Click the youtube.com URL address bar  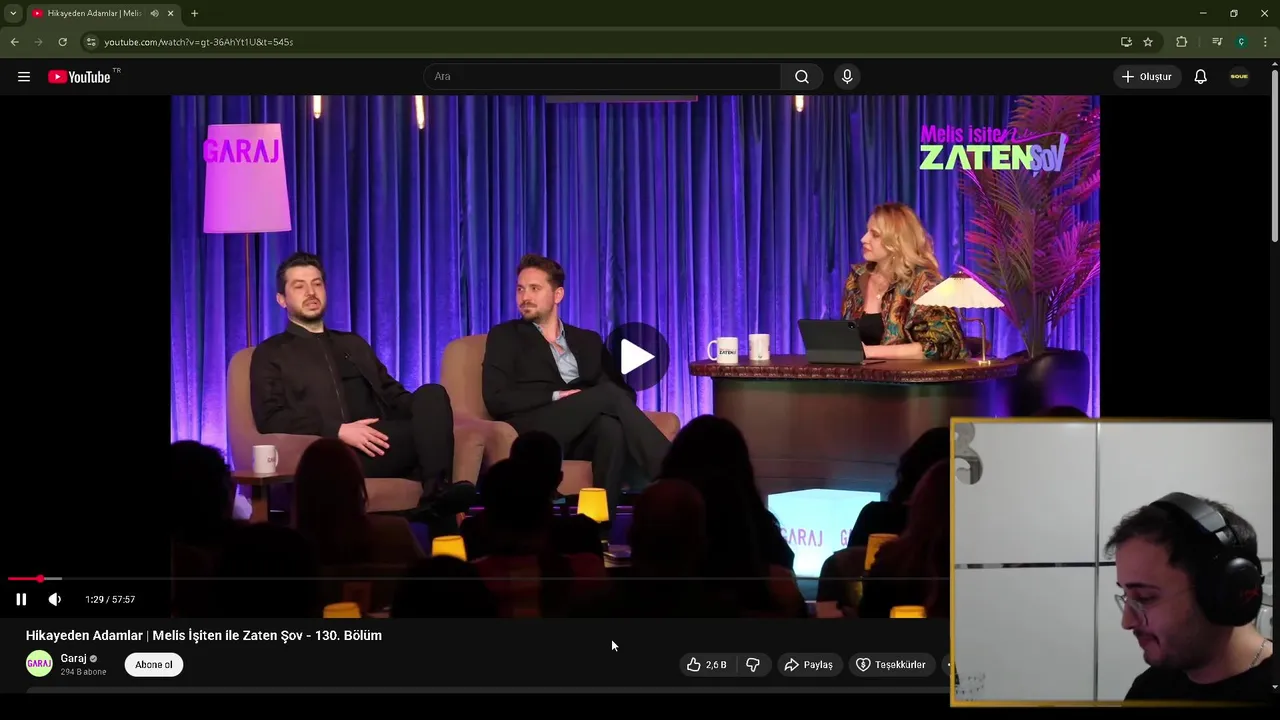tap(600, 42)
